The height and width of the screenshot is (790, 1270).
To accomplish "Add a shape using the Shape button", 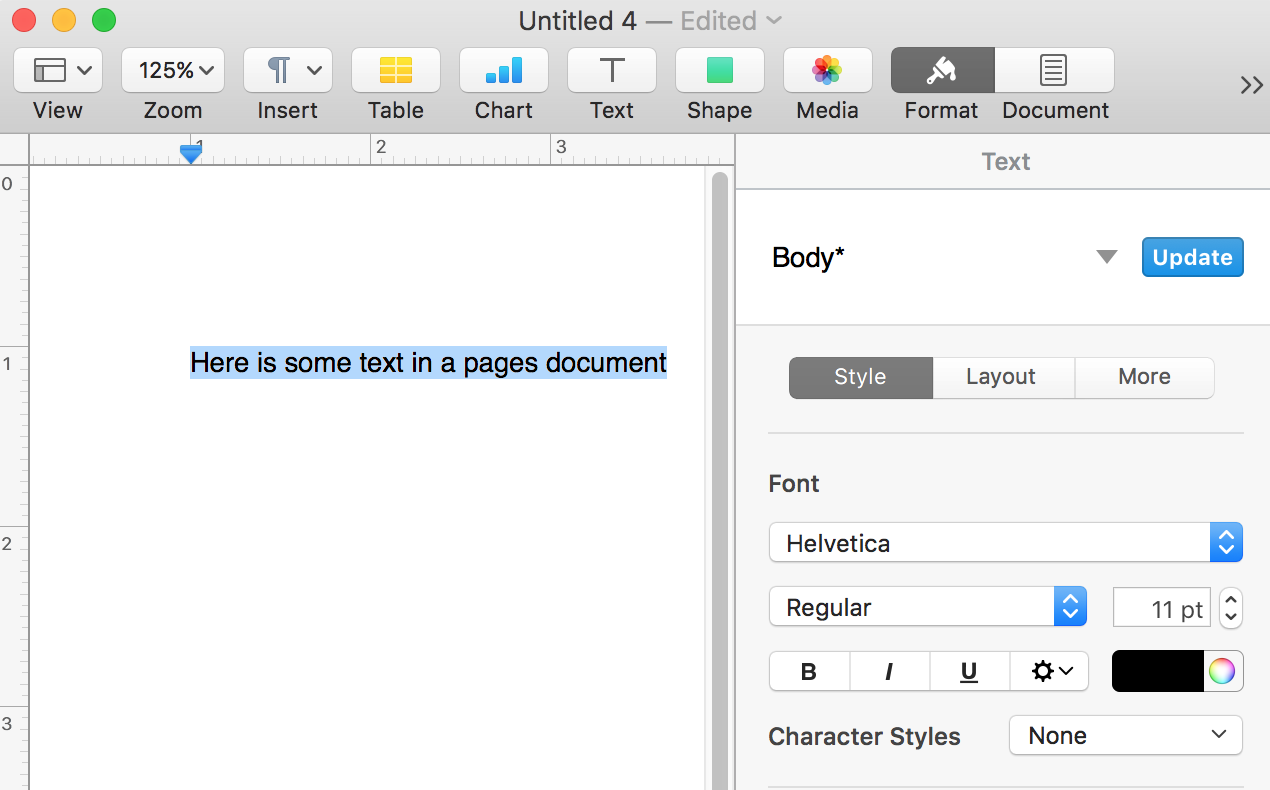I will pyautogui.click(x=720, y=70).
